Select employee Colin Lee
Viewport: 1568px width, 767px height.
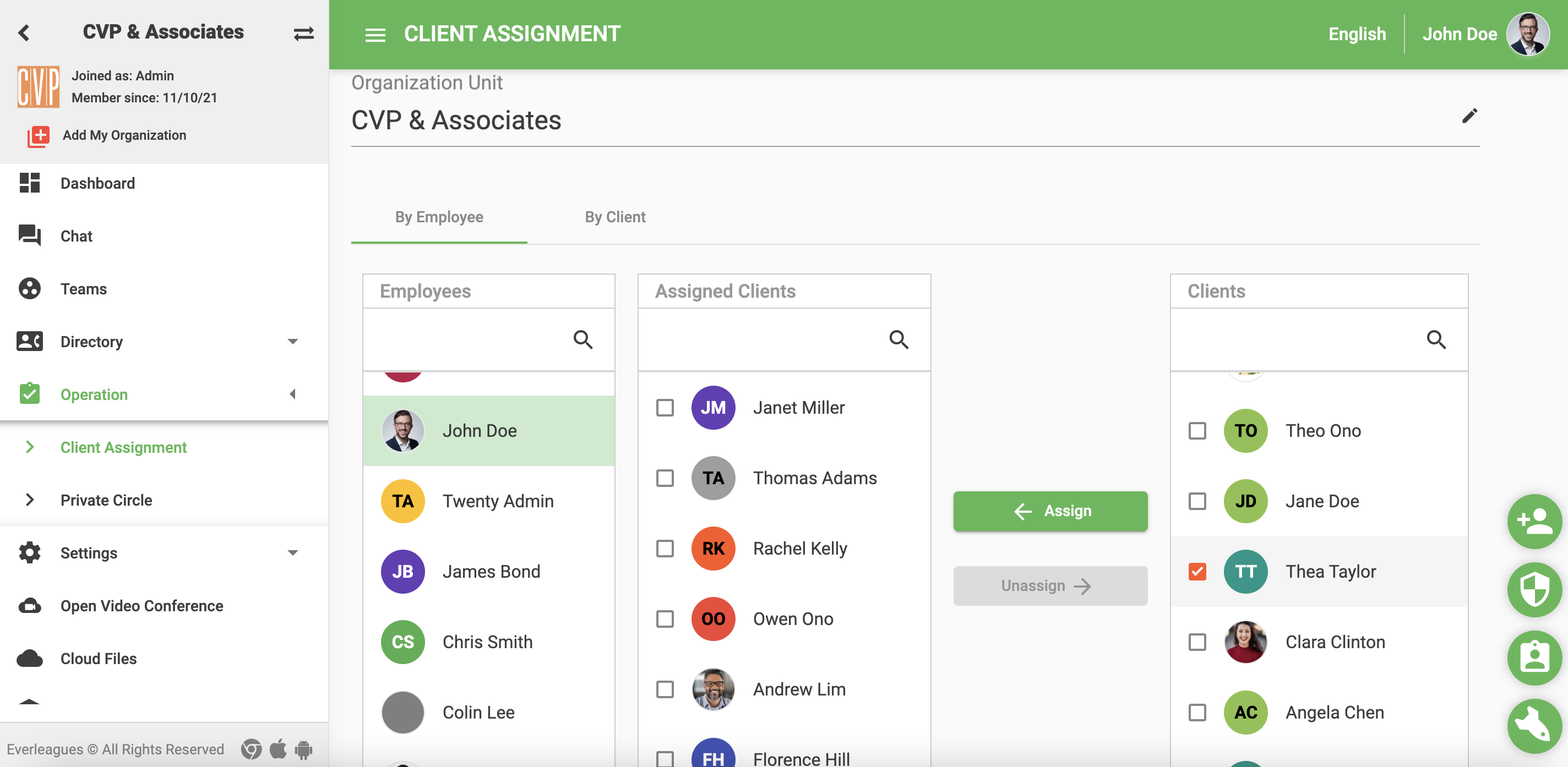tap(488, 713)
